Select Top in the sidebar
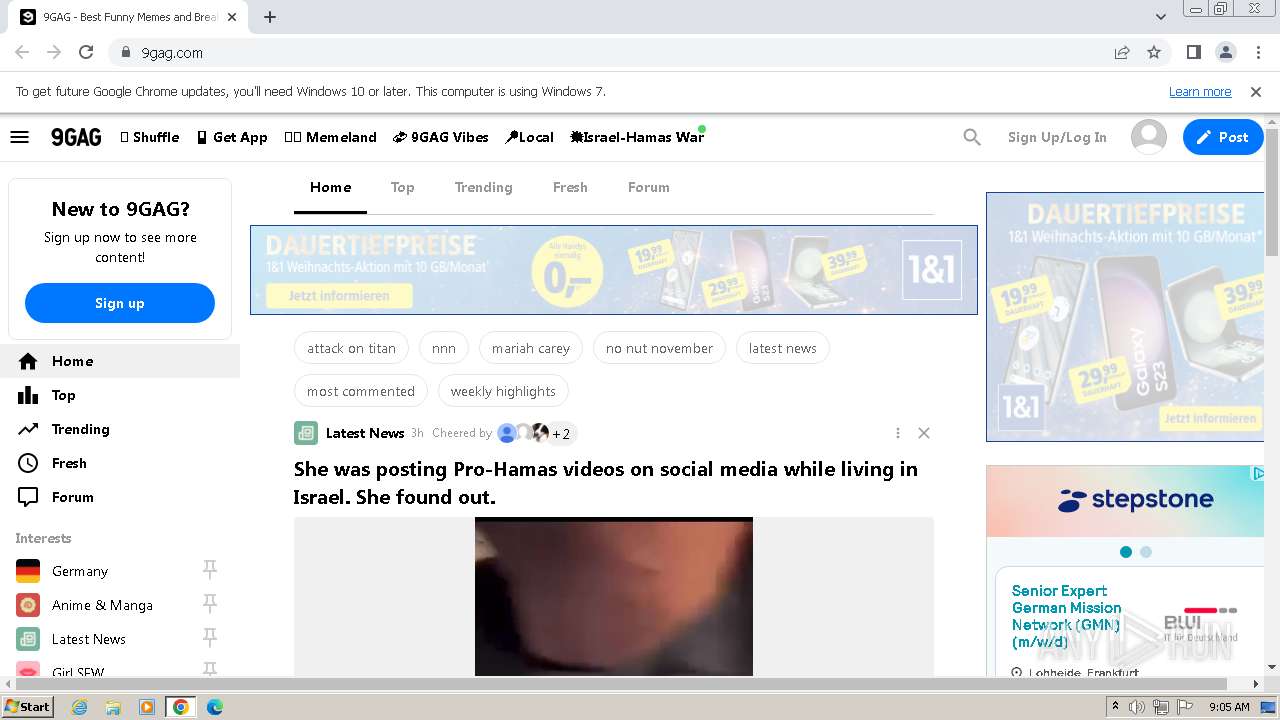 120,395
